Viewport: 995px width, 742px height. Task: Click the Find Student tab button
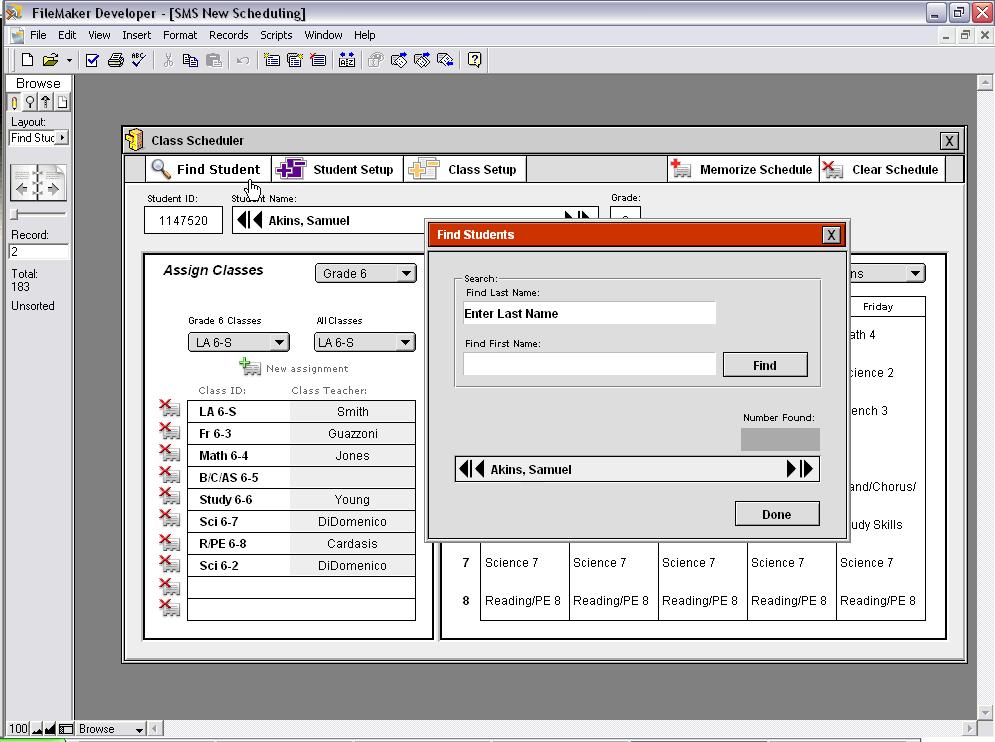click(208, 169)
